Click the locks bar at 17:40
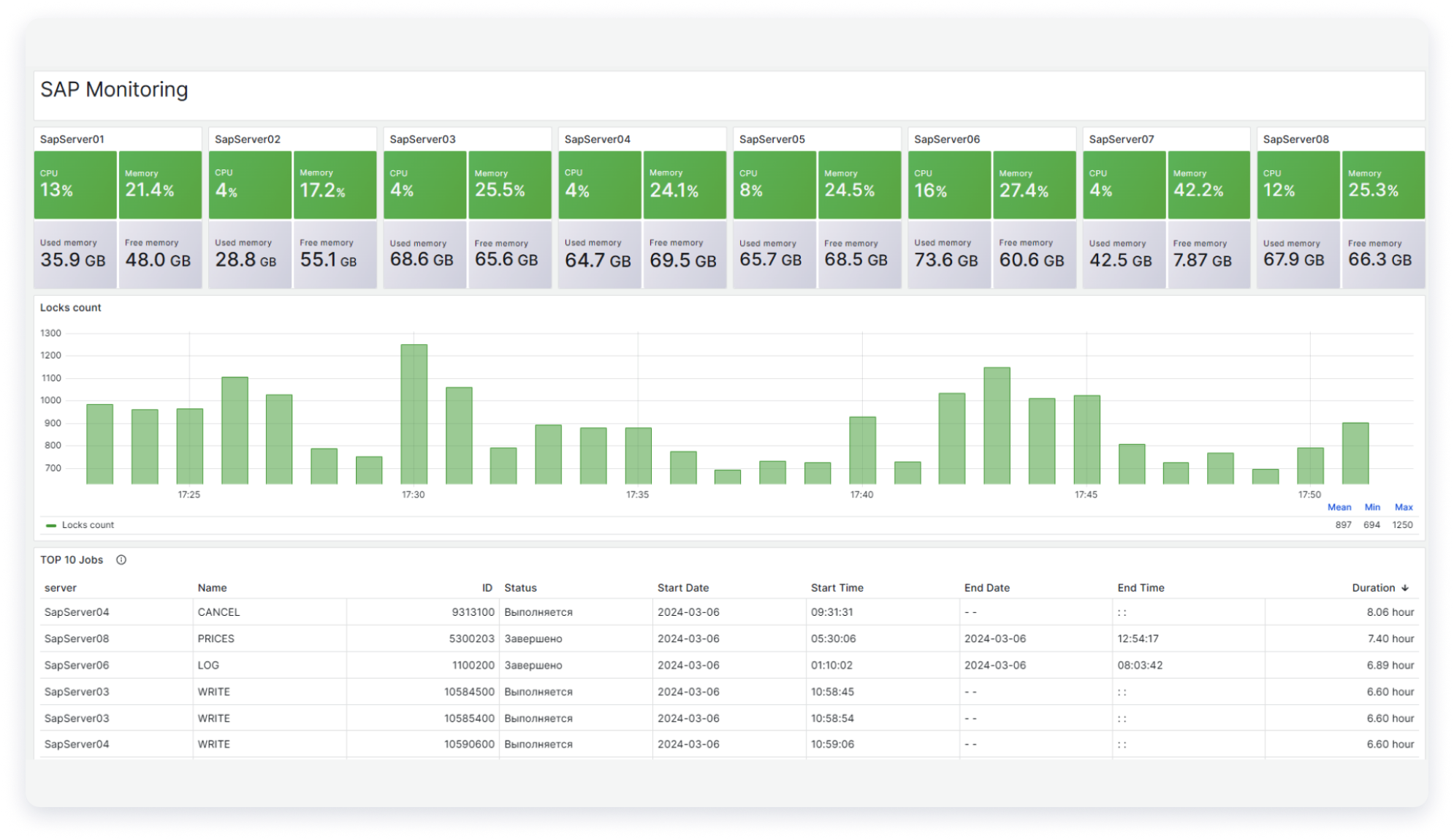Viewport: 1454px width, 840px height. point(862,450)
